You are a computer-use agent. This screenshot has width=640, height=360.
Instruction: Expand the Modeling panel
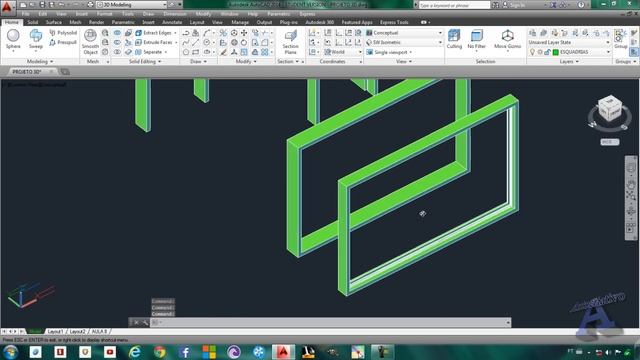coord(40,62)
